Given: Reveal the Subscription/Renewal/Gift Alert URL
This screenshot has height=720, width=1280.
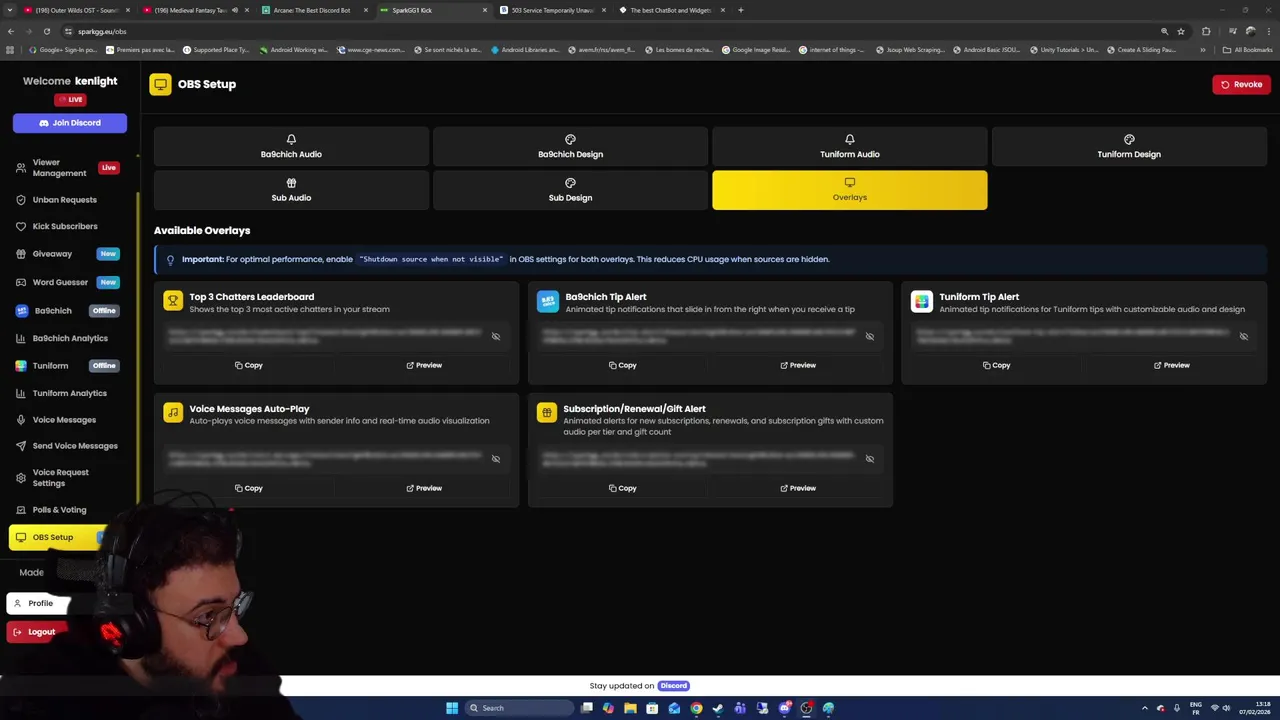Looking at the screenshot, I should [869, 459].
